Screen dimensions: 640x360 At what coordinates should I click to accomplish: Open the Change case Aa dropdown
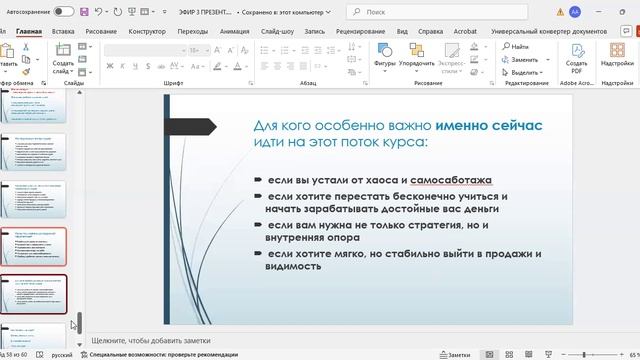click(x=198, y=66)
